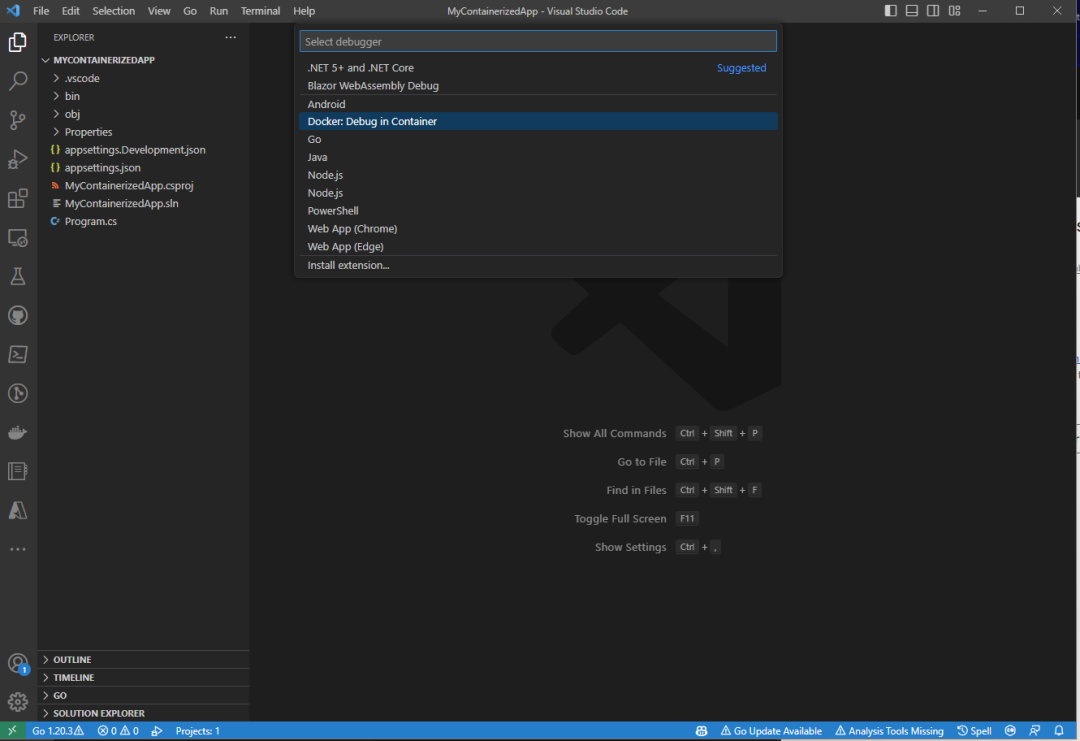This screenshot has width=1080, height=741.
Task: Open Explorer views and more actions ellipsis
Action: [x=231, y=37]
